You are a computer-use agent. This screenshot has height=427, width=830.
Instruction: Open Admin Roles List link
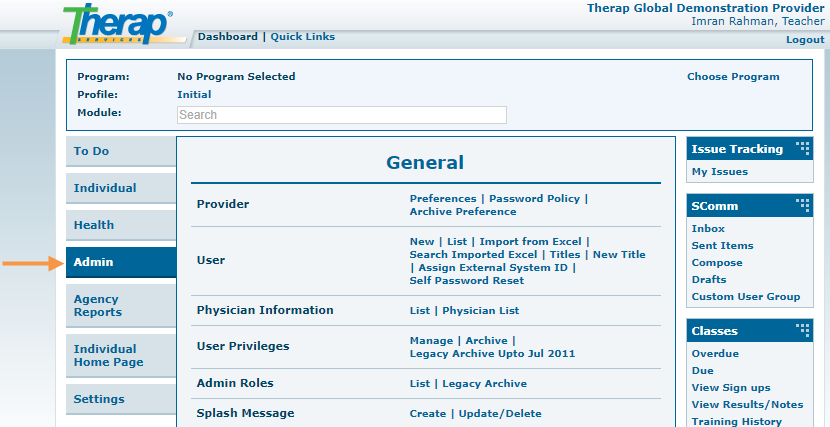(420, 384)
